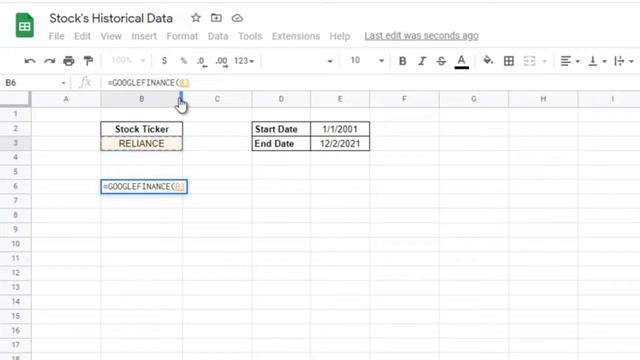Click the Print icon
Viewport: 640px width, 360px height.
pos(69,61)
